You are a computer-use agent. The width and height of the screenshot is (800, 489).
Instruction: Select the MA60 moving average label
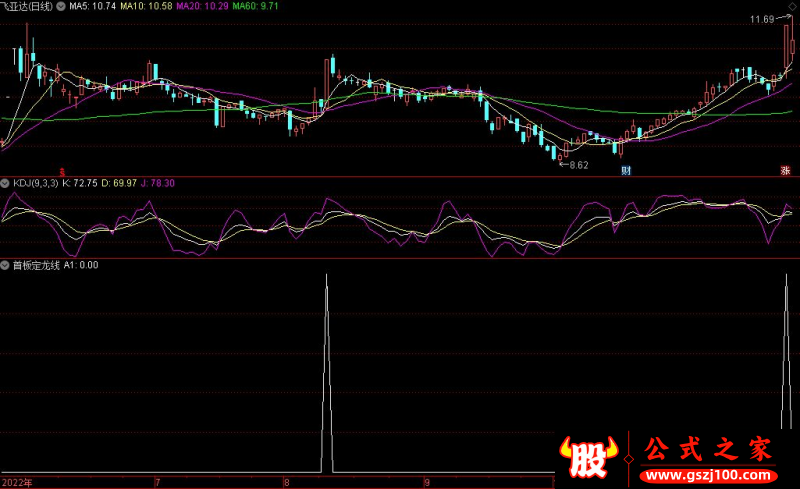[x=256, y=6]
